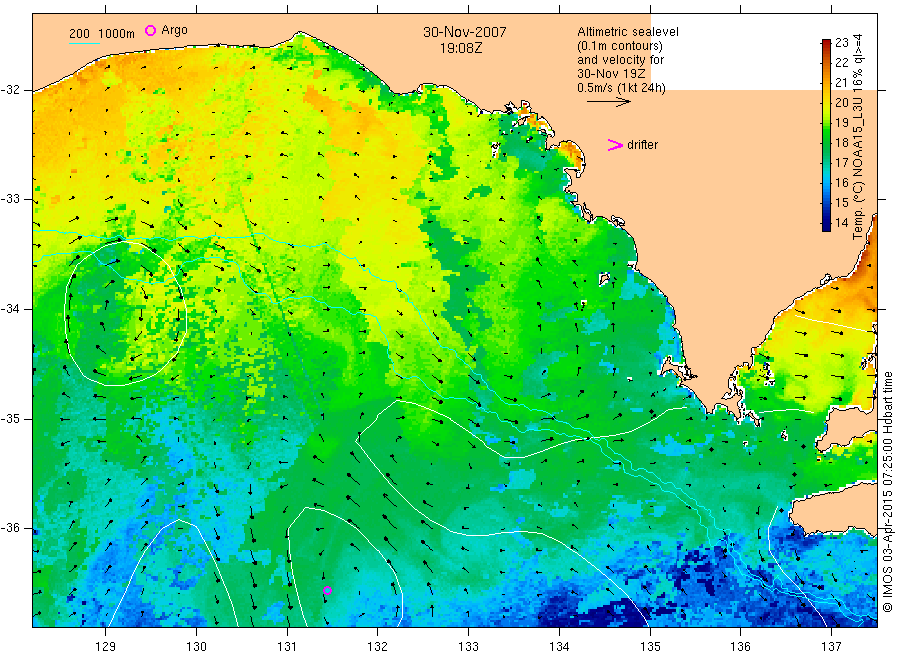Click the 132 longitude axis label

(x=378, y=647)
